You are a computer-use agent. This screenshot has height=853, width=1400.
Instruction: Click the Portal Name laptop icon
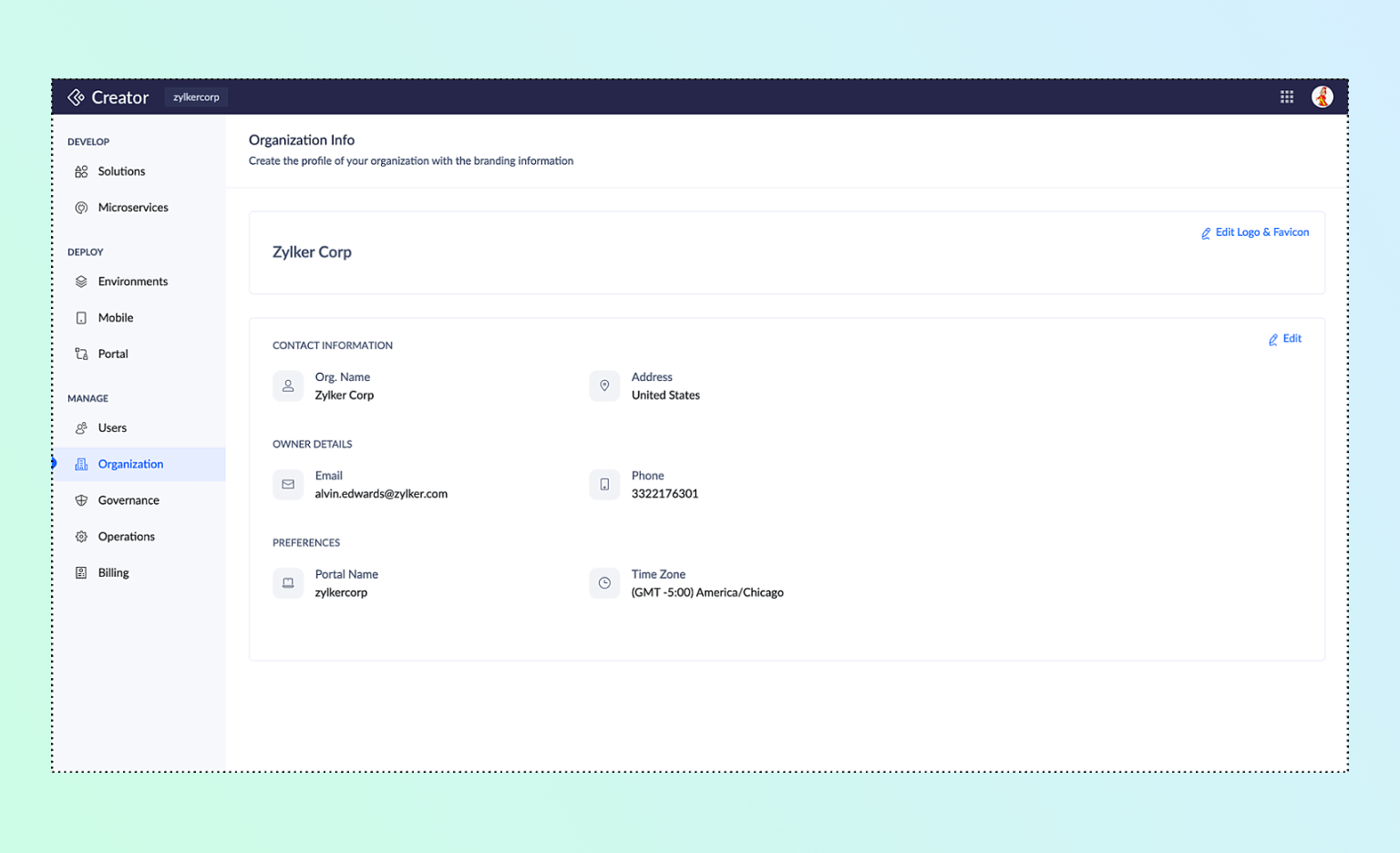(x=288, y=583)
